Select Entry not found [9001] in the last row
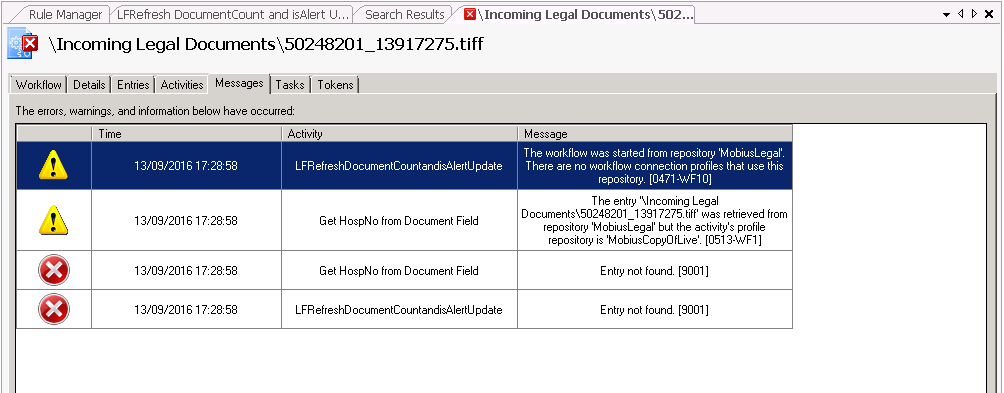1004x393 pixels. pos(655,310)
